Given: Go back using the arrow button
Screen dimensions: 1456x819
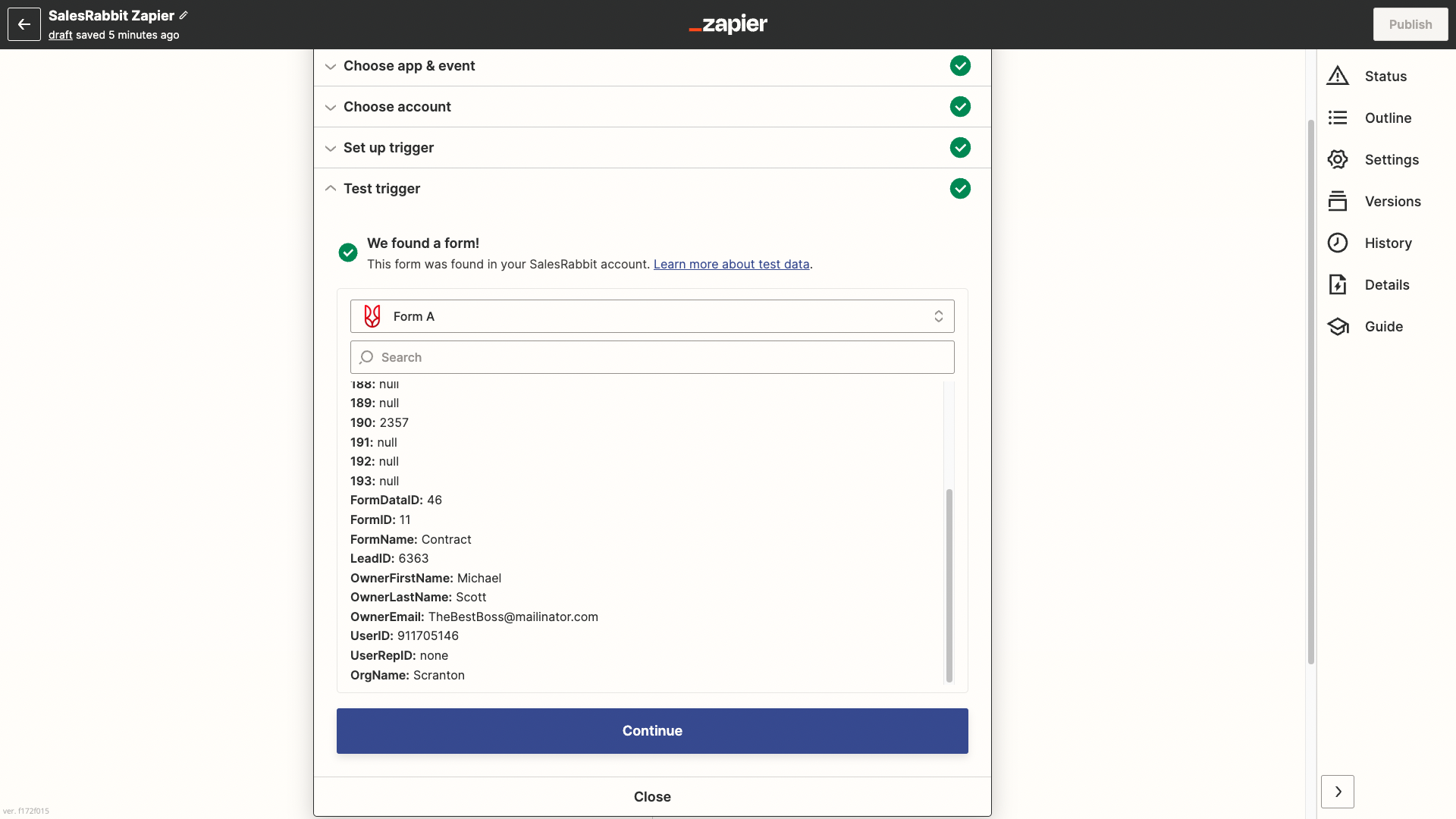Looking at the screenshot, I should tap(24, 24).
